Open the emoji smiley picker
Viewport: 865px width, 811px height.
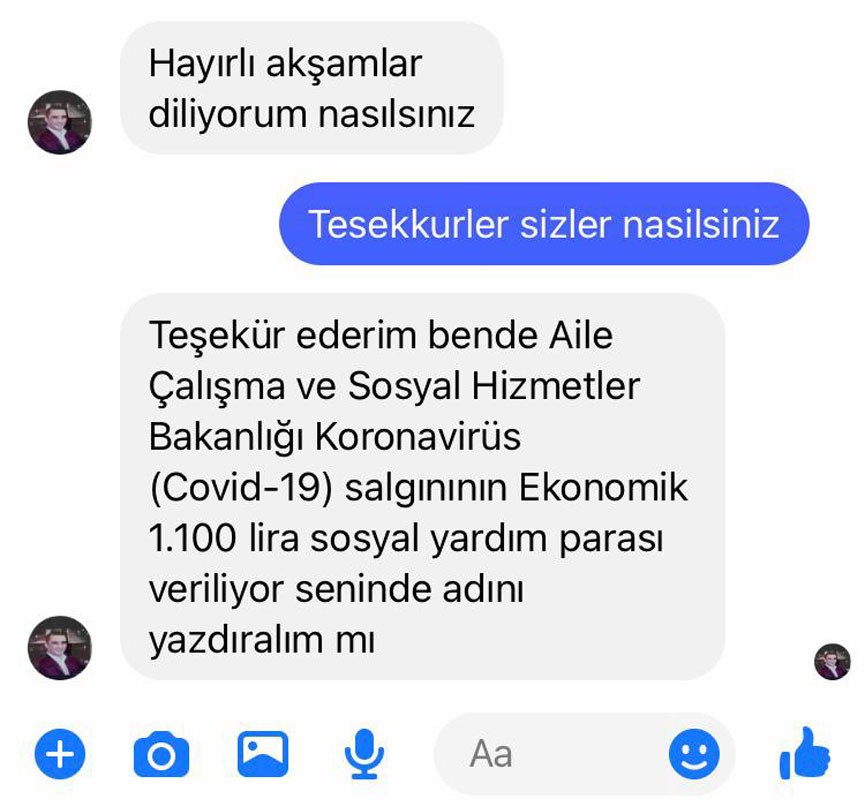pyautogui.click(x=694, y=754)
